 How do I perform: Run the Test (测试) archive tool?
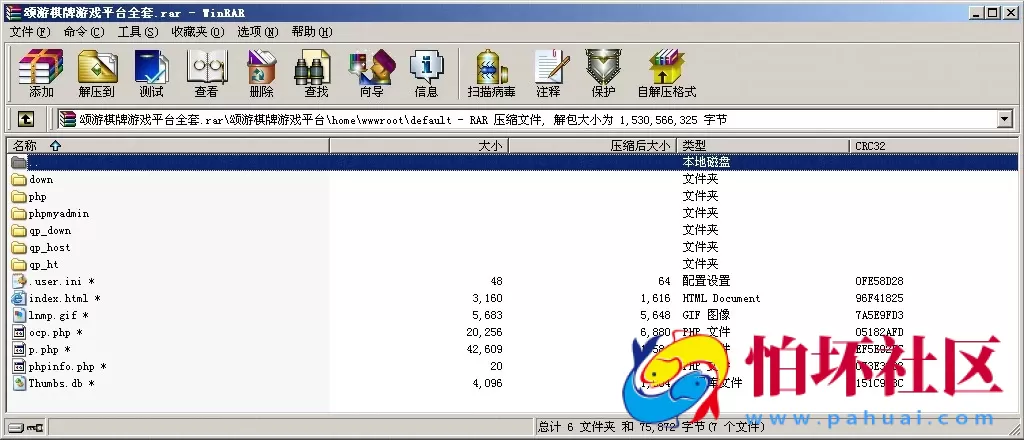click(x=152, y=73)
